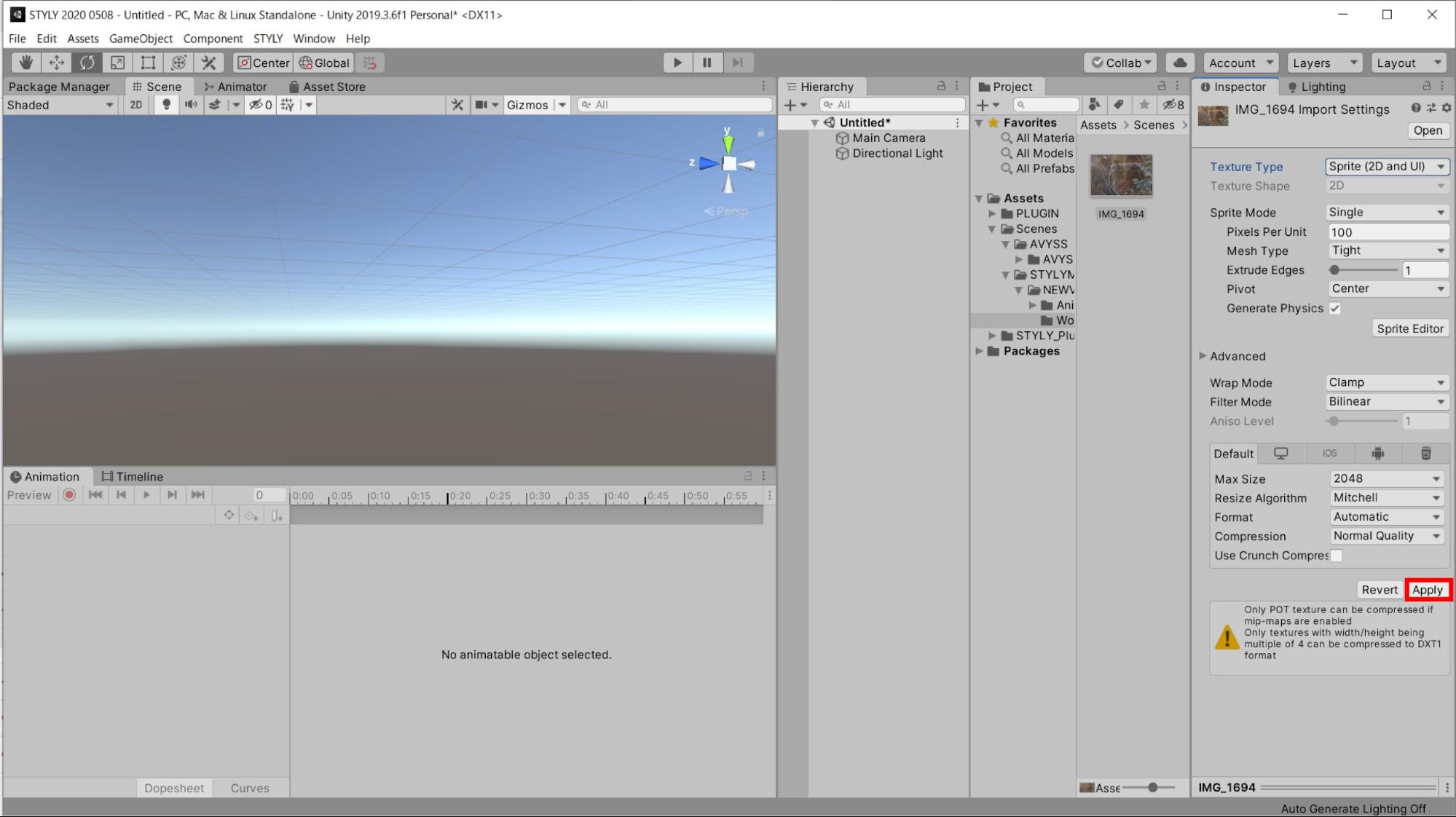Toggle scene effects icon
Screen dimensions: 1456x817
click(x=215, y=105)
